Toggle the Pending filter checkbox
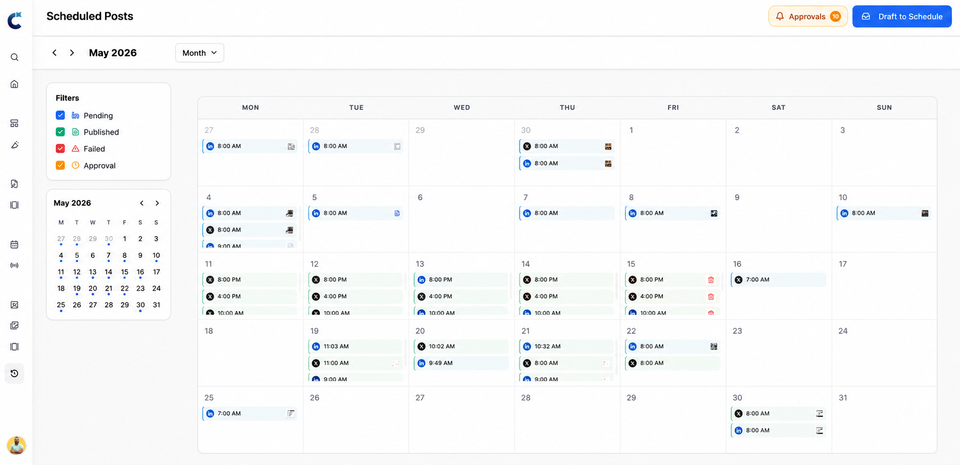 (x=60, y=115)
